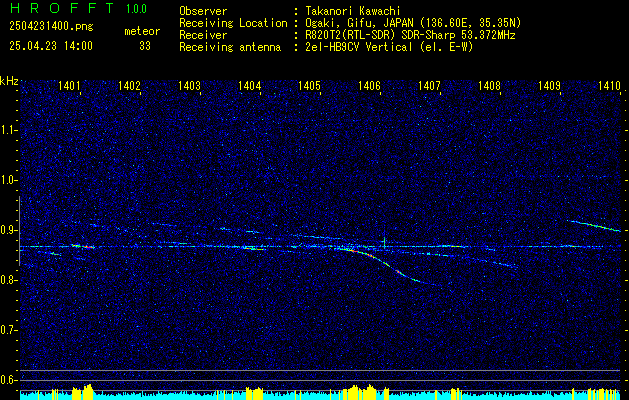Click the red-yellow echo burst after 1401

(x=83, y=246)
